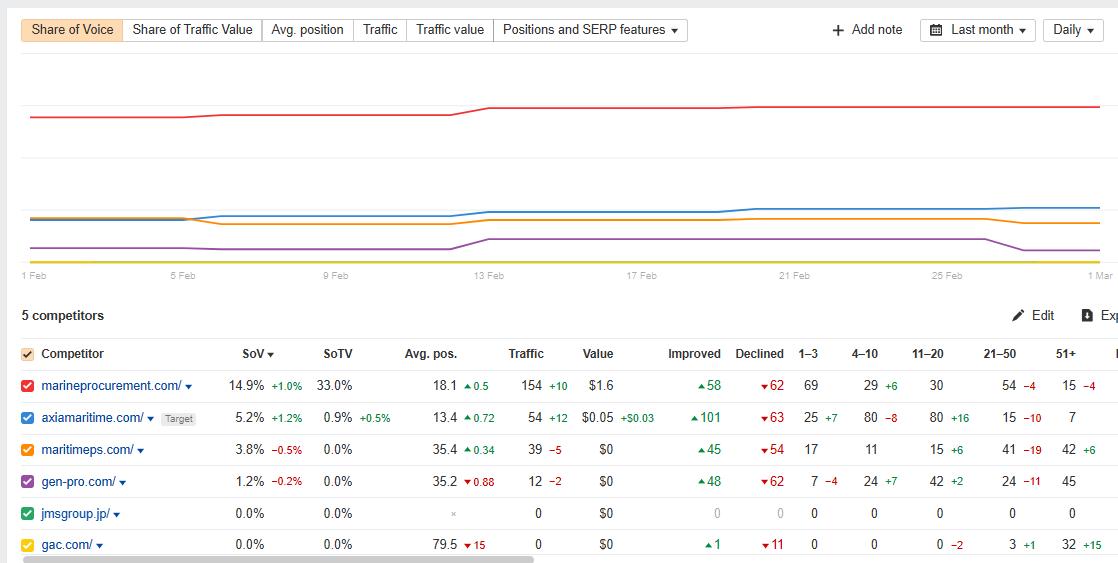This screenshot has width=1118, height=563.
Task: Switch to the Share of Traffic Value tab
Action: click(192, 30)
